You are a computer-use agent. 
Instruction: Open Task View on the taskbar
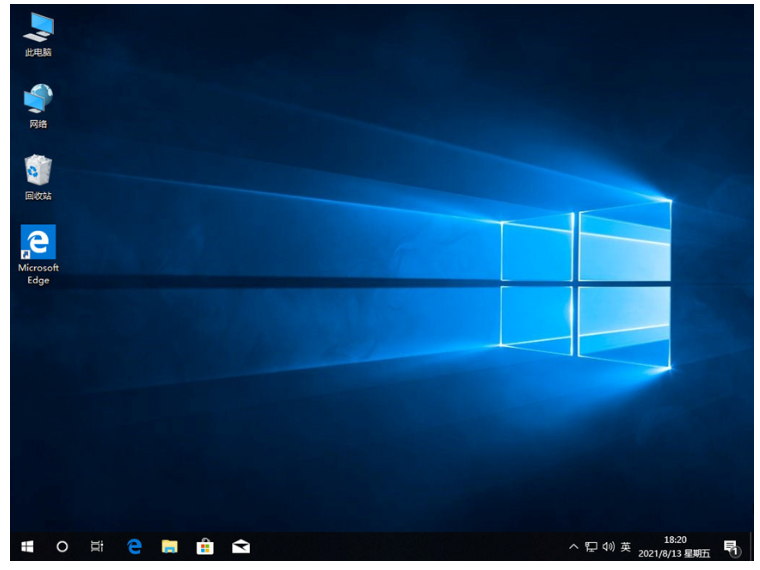click(97, 546)
